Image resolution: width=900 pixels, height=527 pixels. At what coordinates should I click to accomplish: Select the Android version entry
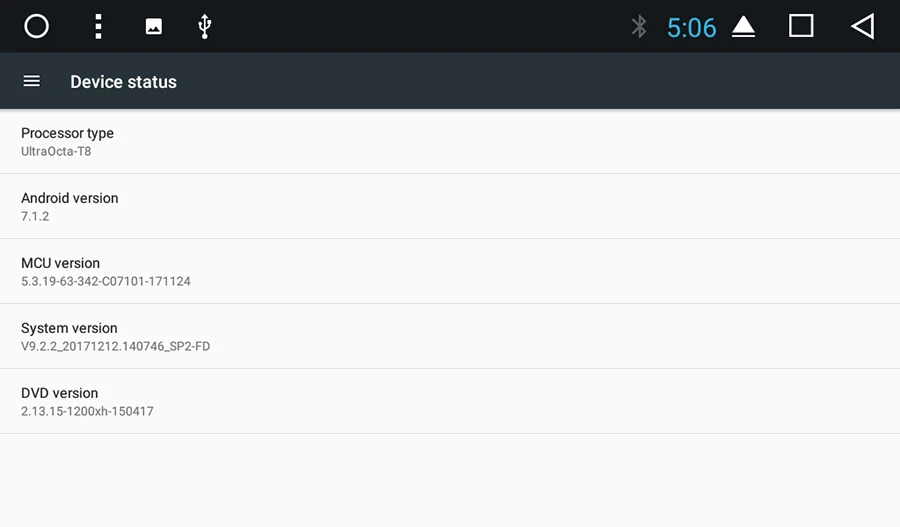[450, 206]
